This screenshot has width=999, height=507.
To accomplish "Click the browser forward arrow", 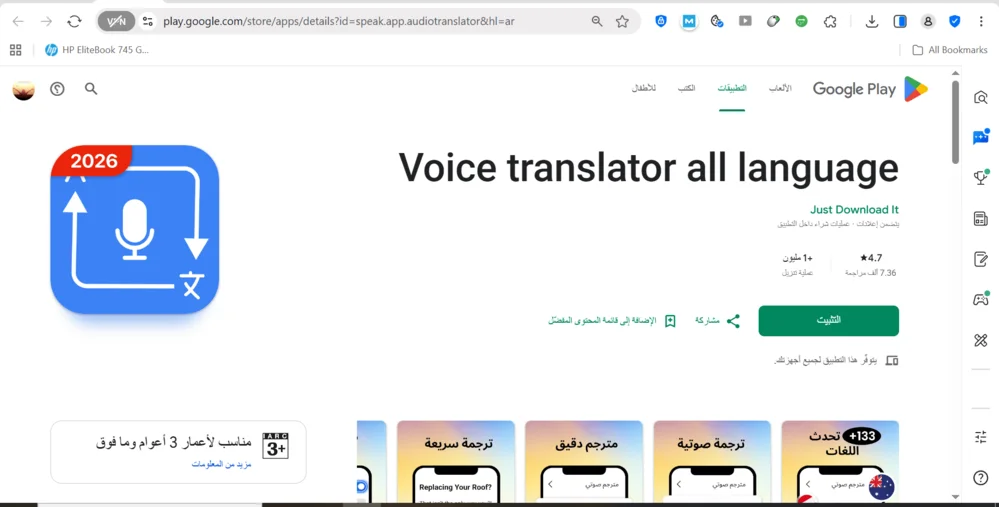I will pos(47,21).
